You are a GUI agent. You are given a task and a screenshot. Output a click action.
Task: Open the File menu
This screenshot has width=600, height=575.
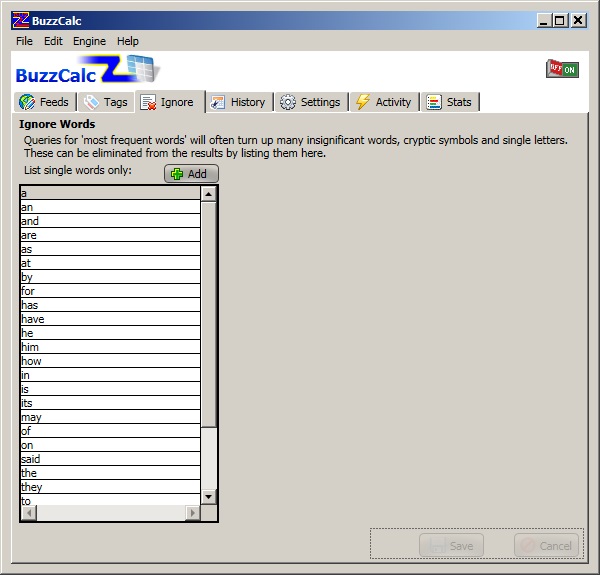click(x=24, y=41)
